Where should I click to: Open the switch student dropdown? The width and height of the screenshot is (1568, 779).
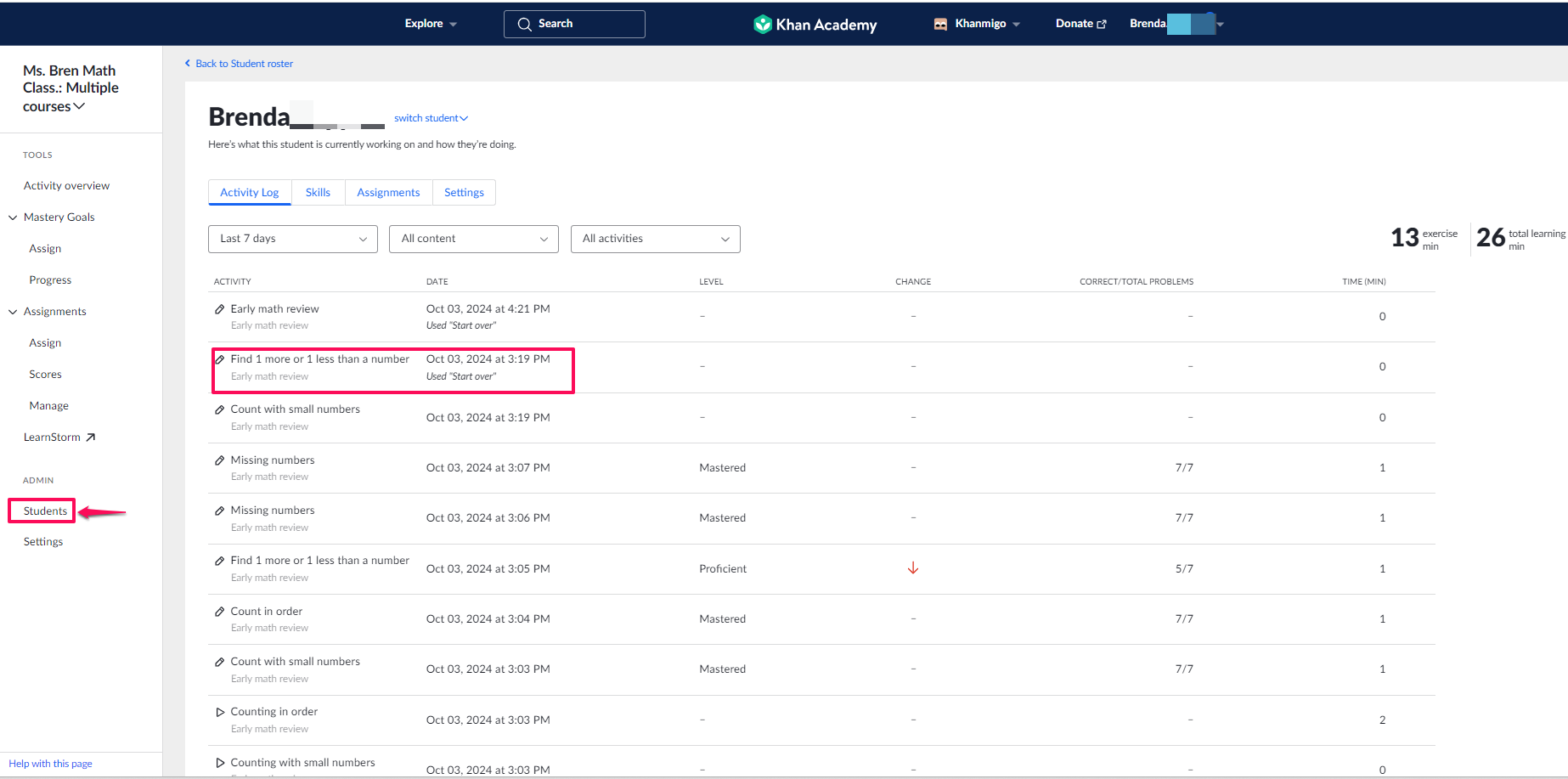[431, 118]
